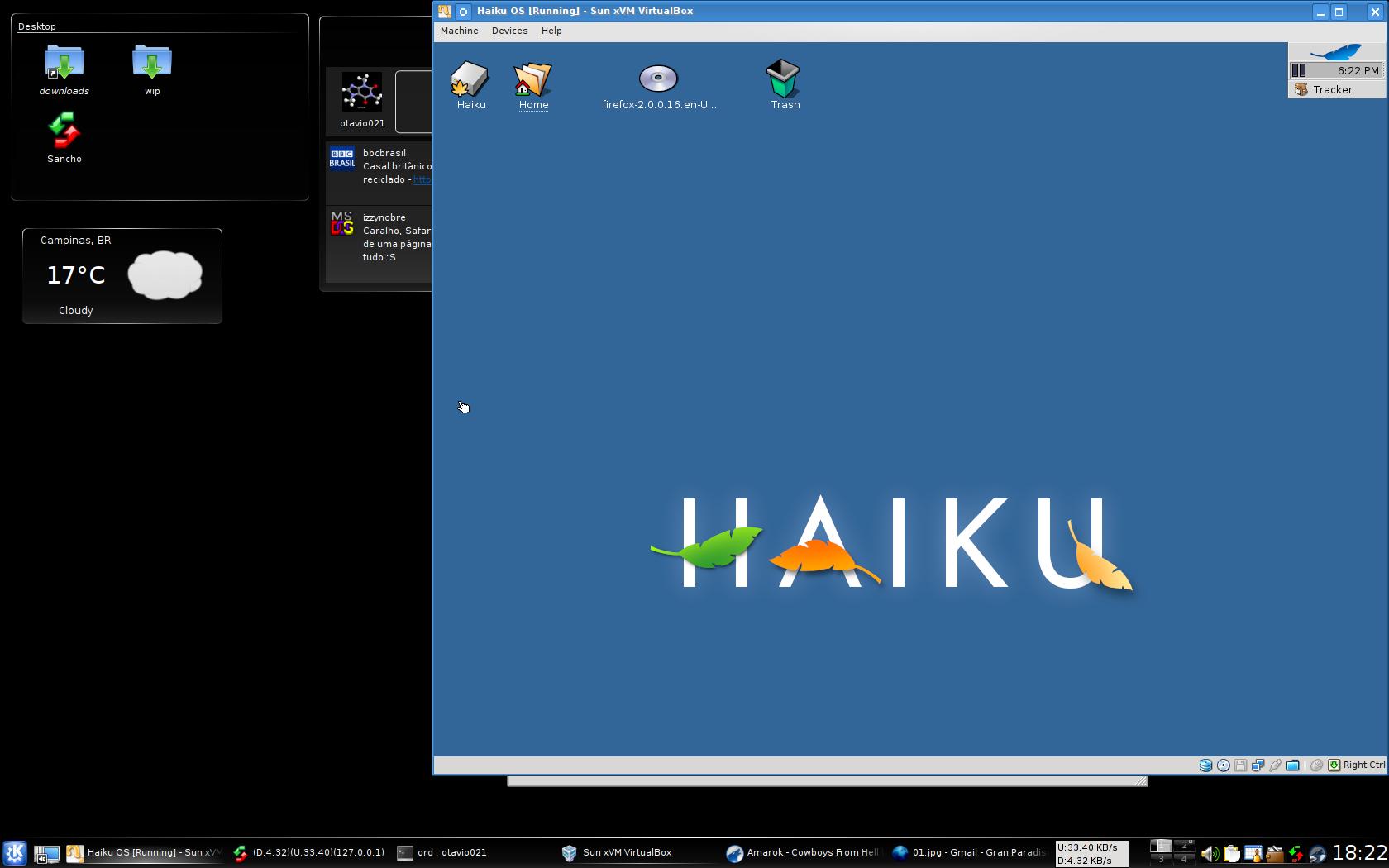The image size is (1389, 868).
Task: Click the 18:22 panel clock
Action: (1359, 853)
